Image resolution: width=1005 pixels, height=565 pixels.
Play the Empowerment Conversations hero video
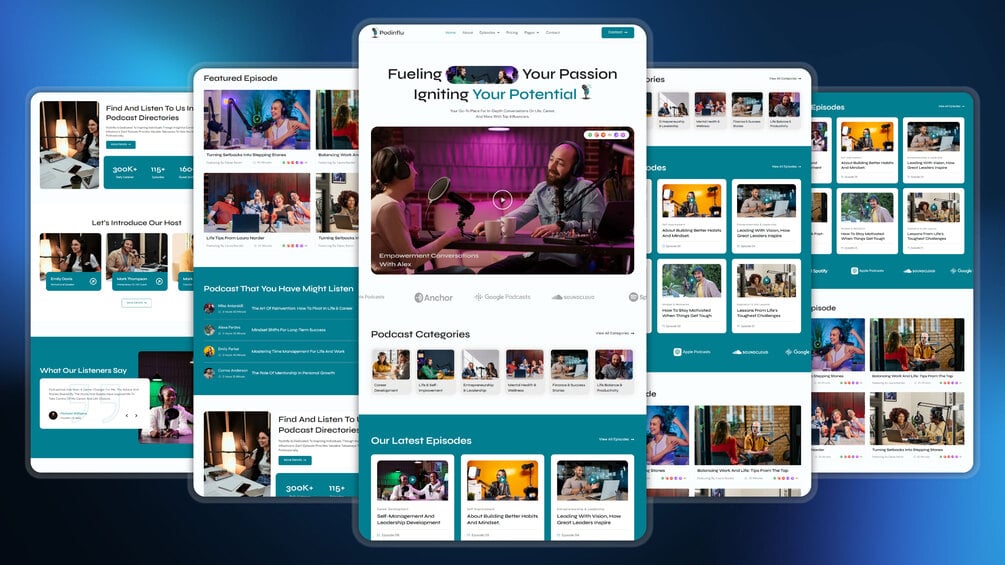click(x=502, y=200)
